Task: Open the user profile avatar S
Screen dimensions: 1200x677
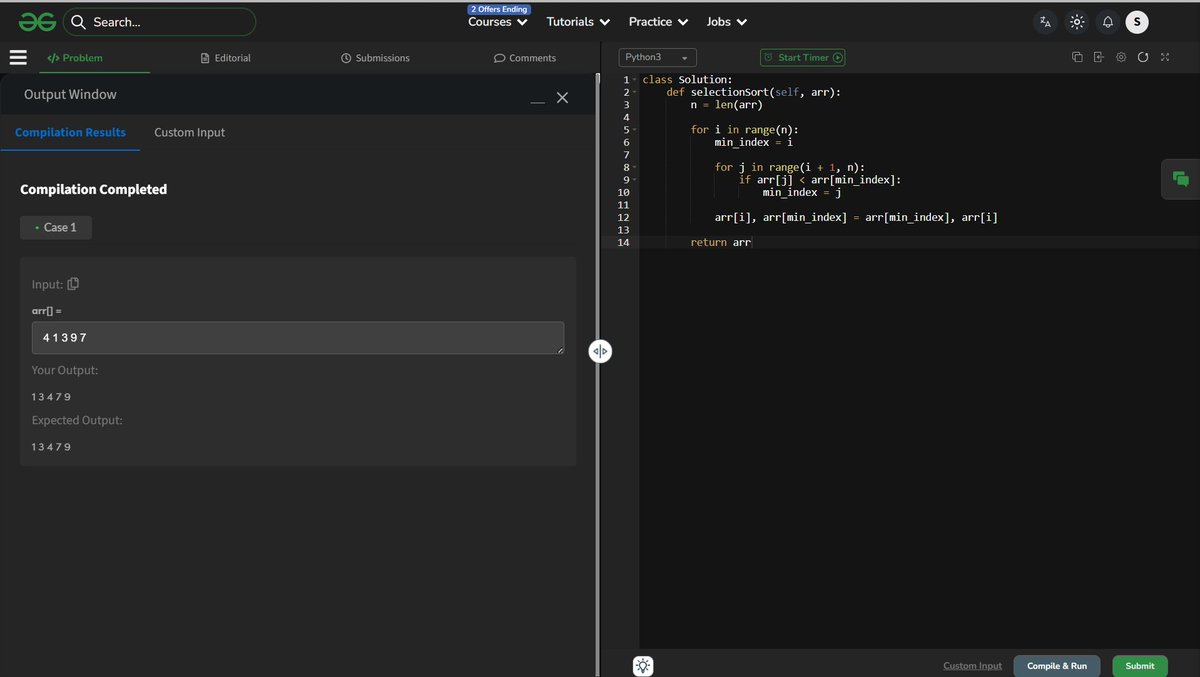Action: point(1137,22)
